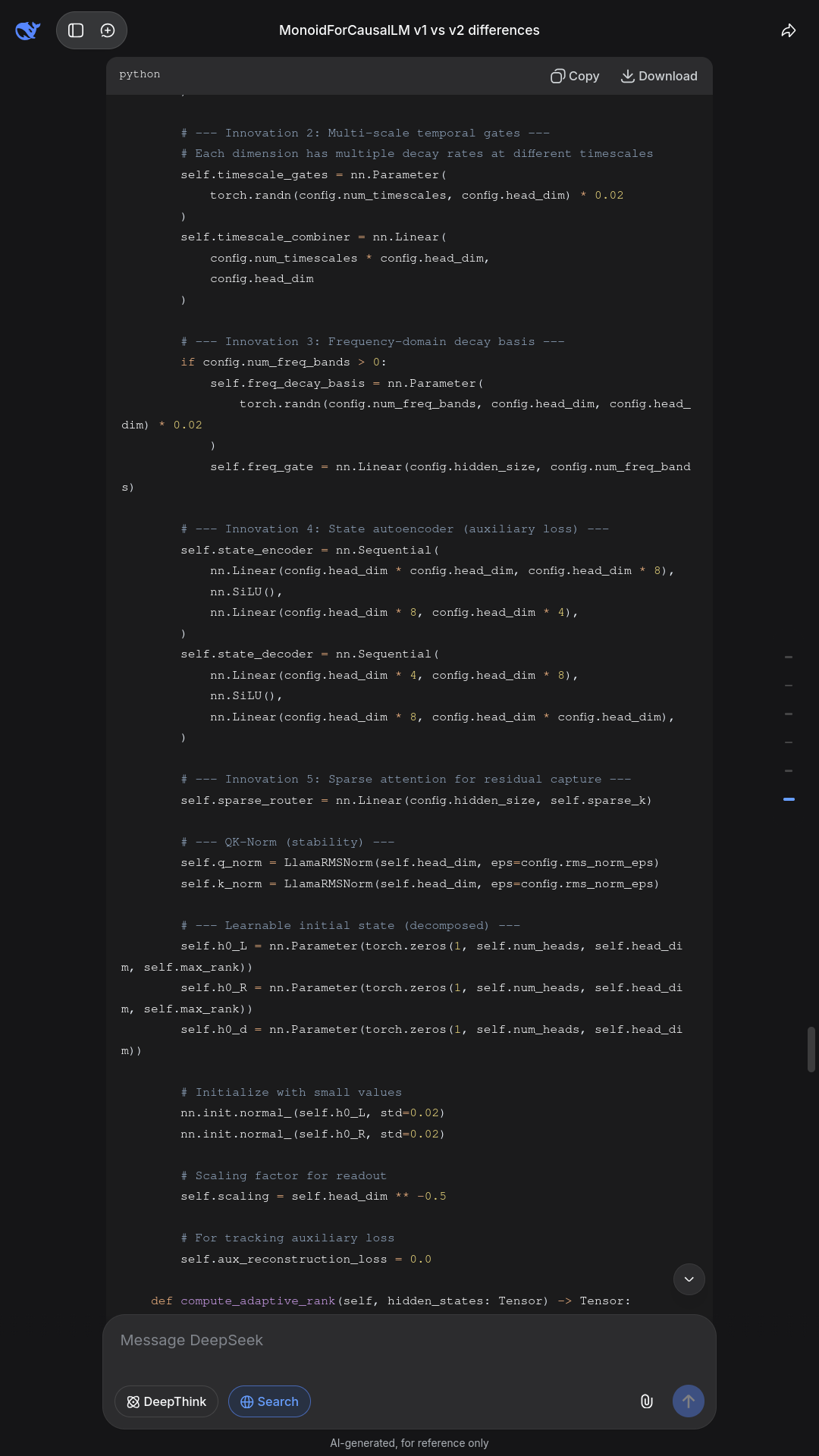Click the MonoidForCausalLM conversation title
819x1456 pixels.
pyautogui.click(x=409, y=30)
